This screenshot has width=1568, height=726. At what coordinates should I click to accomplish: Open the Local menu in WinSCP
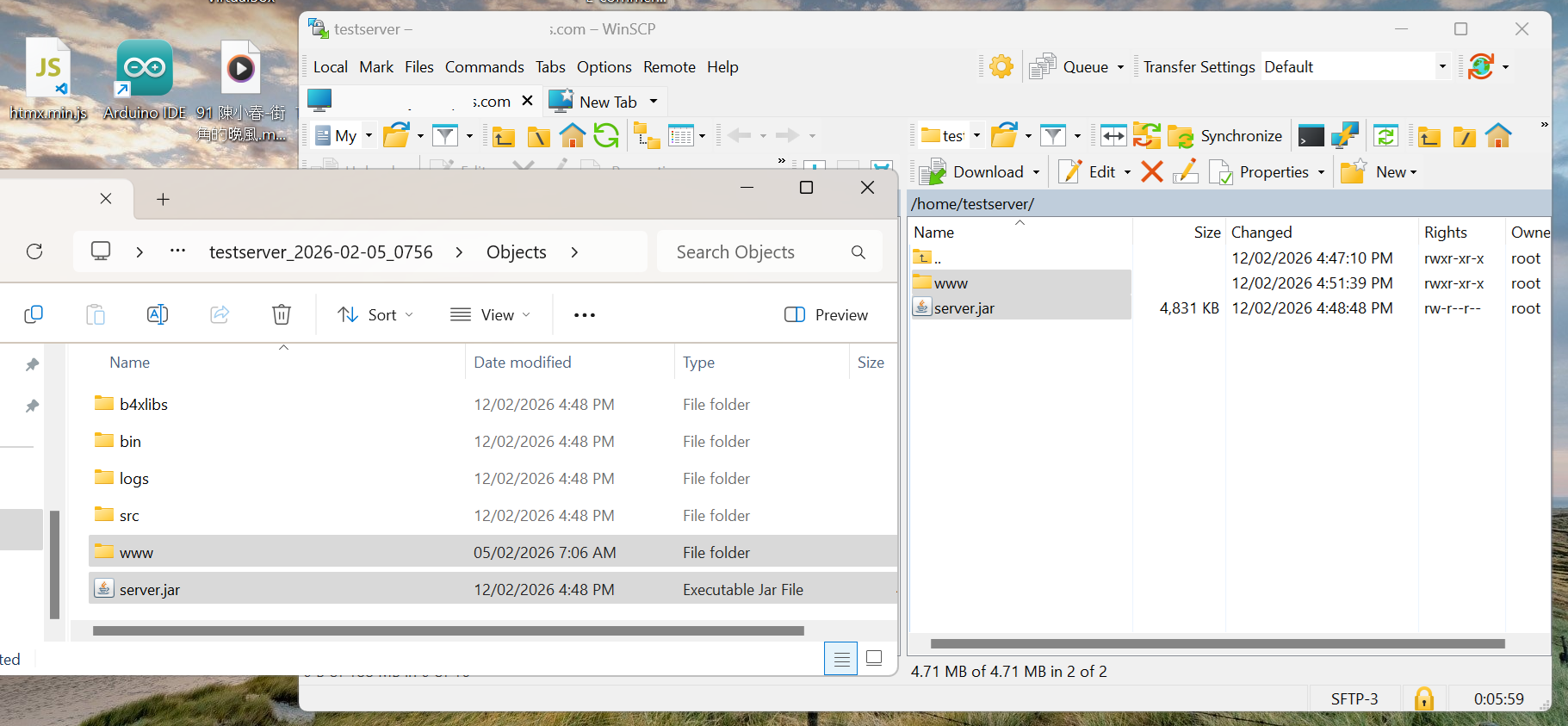click(331, 67)
